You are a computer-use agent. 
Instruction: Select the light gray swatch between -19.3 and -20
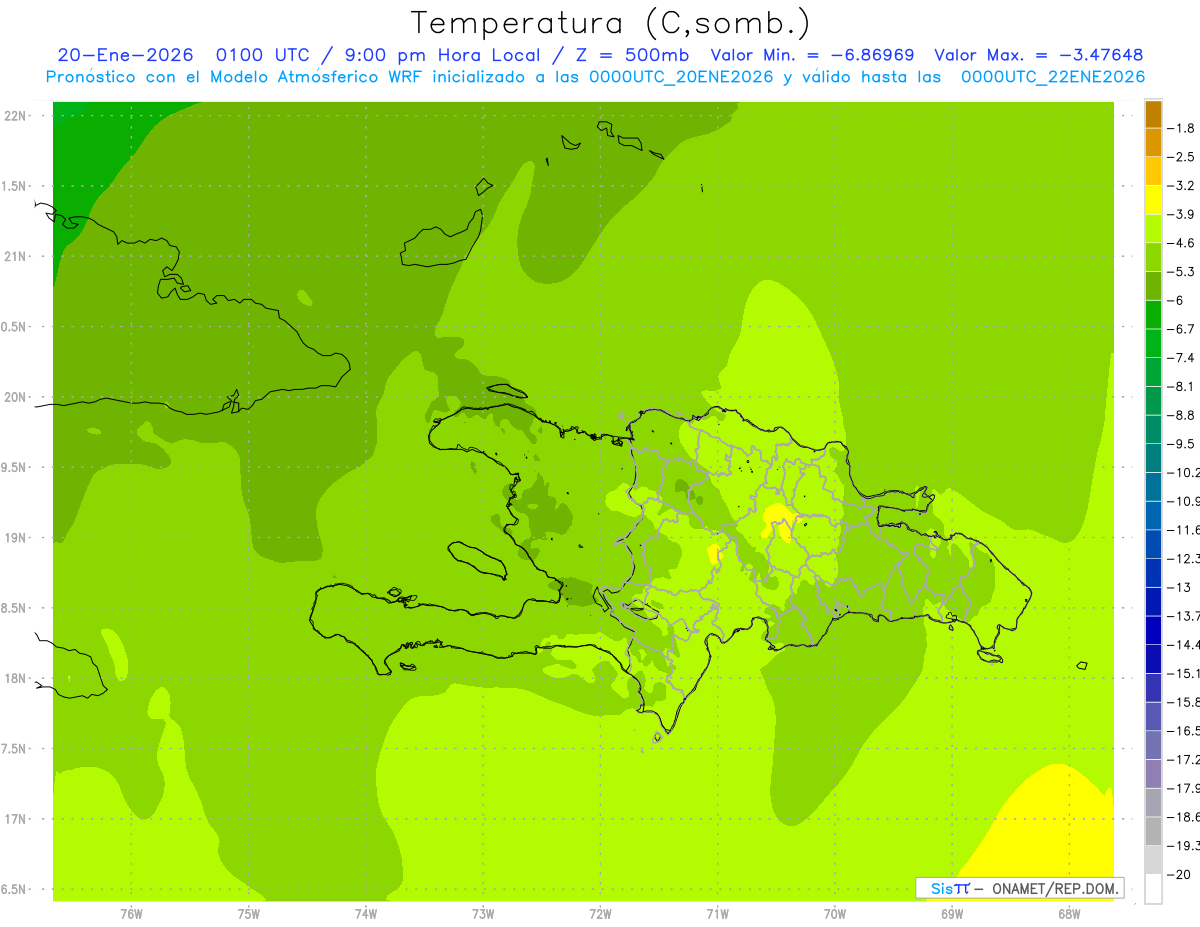tap(1153, 860)
